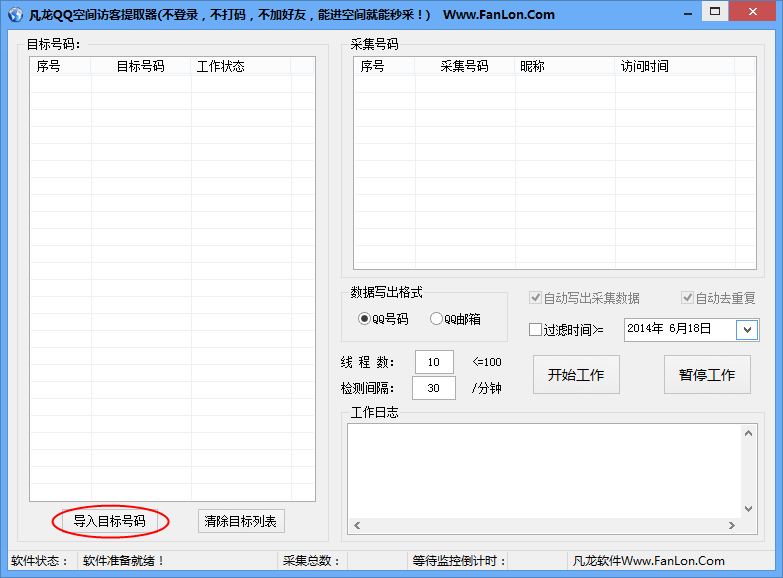Select the QQ邮箱 radio option

pos(436,319)
